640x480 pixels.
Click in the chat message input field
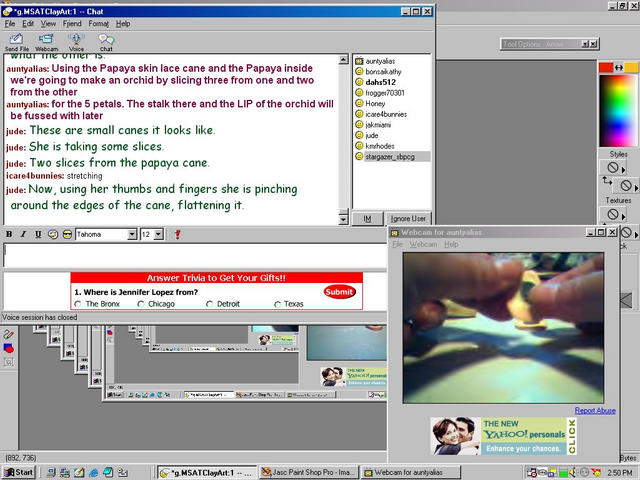(x=195, y=255)
